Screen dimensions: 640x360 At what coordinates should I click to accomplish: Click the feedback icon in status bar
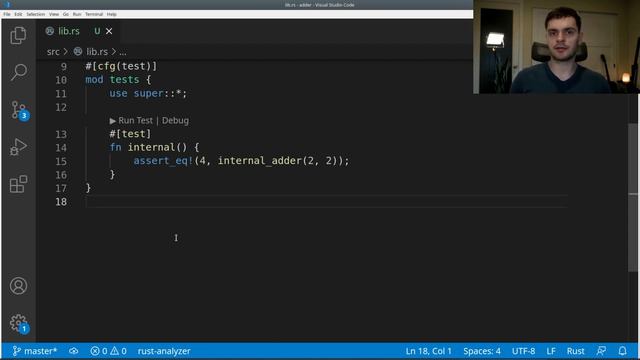click(601, 351)
